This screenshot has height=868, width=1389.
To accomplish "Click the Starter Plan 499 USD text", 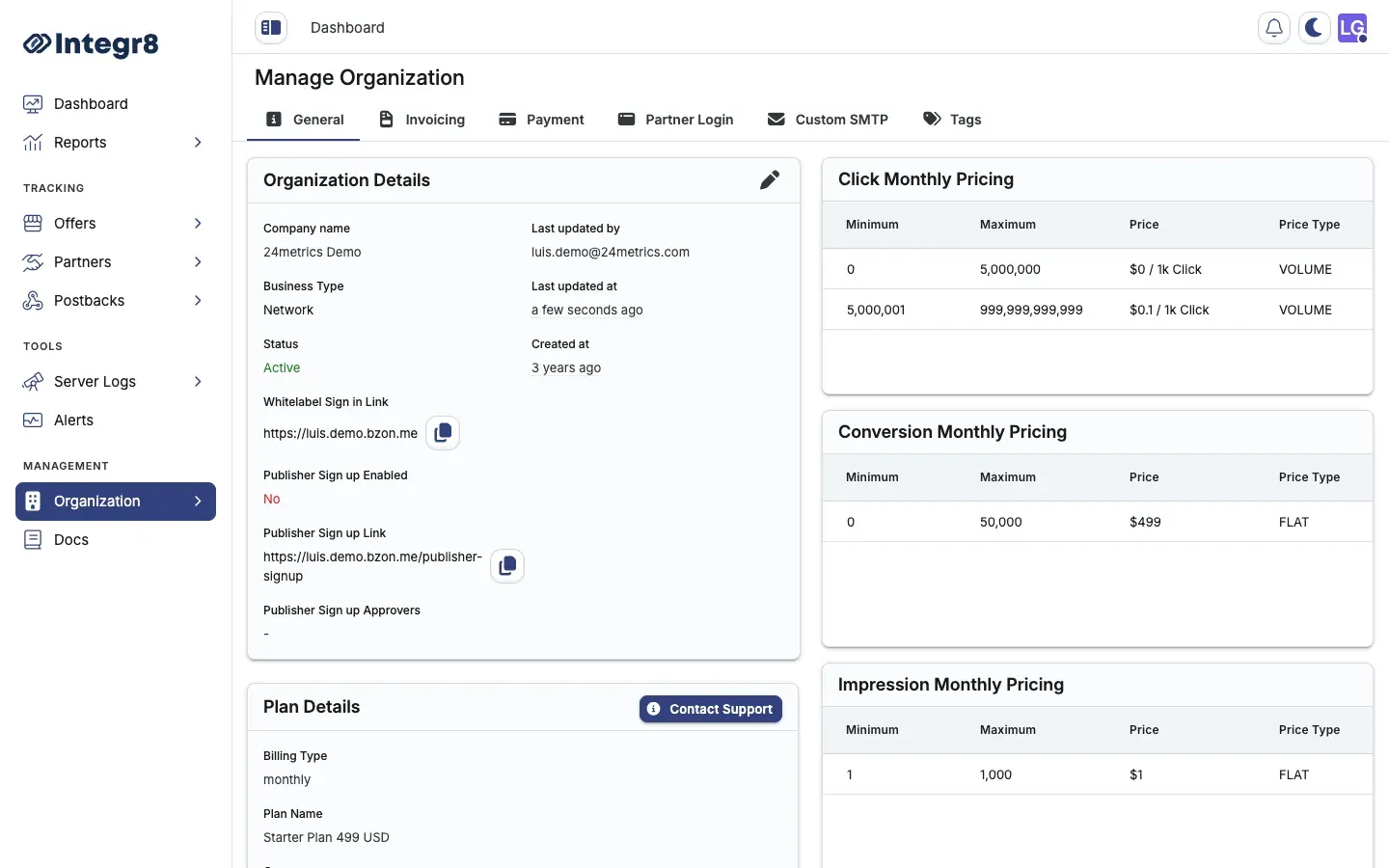I will (326, 838).
